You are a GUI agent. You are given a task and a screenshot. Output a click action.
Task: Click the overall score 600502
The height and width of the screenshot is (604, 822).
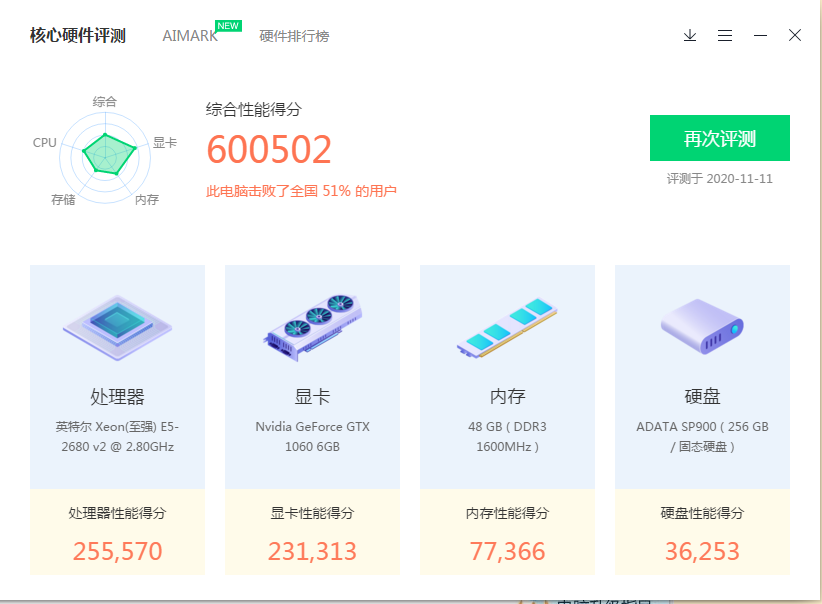(269, 149)
